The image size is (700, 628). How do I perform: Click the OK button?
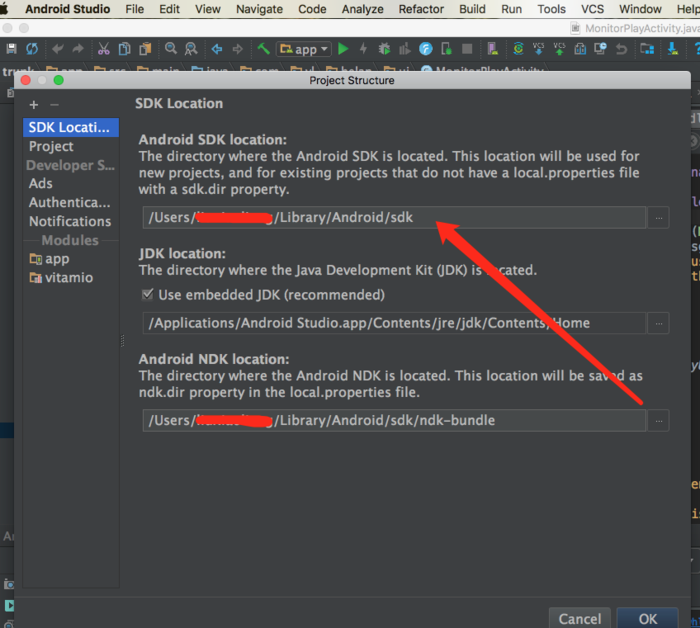coord(648,618)
